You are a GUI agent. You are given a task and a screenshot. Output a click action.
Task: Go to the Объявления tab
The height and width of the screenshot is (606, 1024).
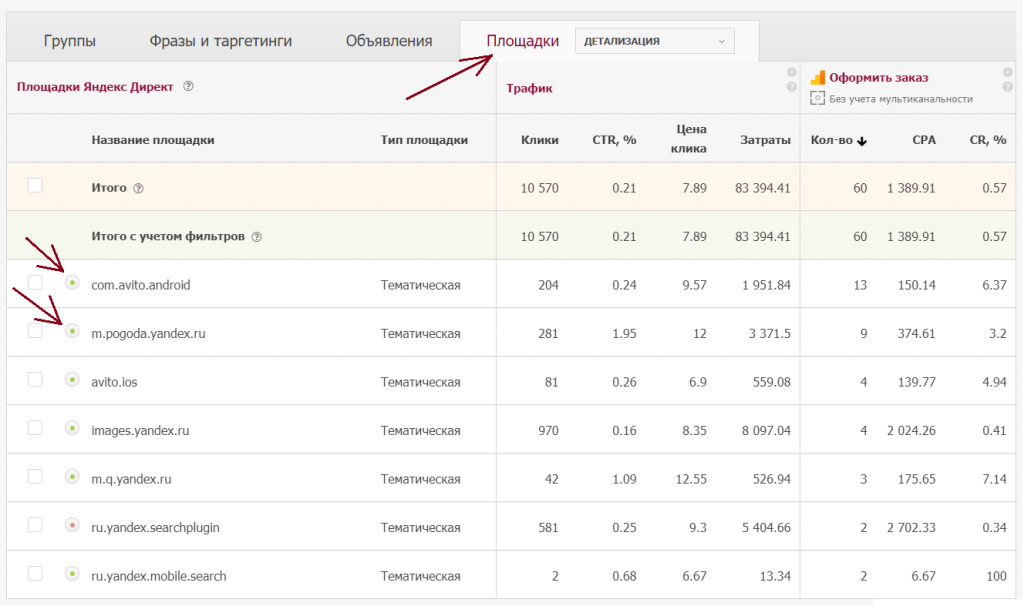pos(389,41)
